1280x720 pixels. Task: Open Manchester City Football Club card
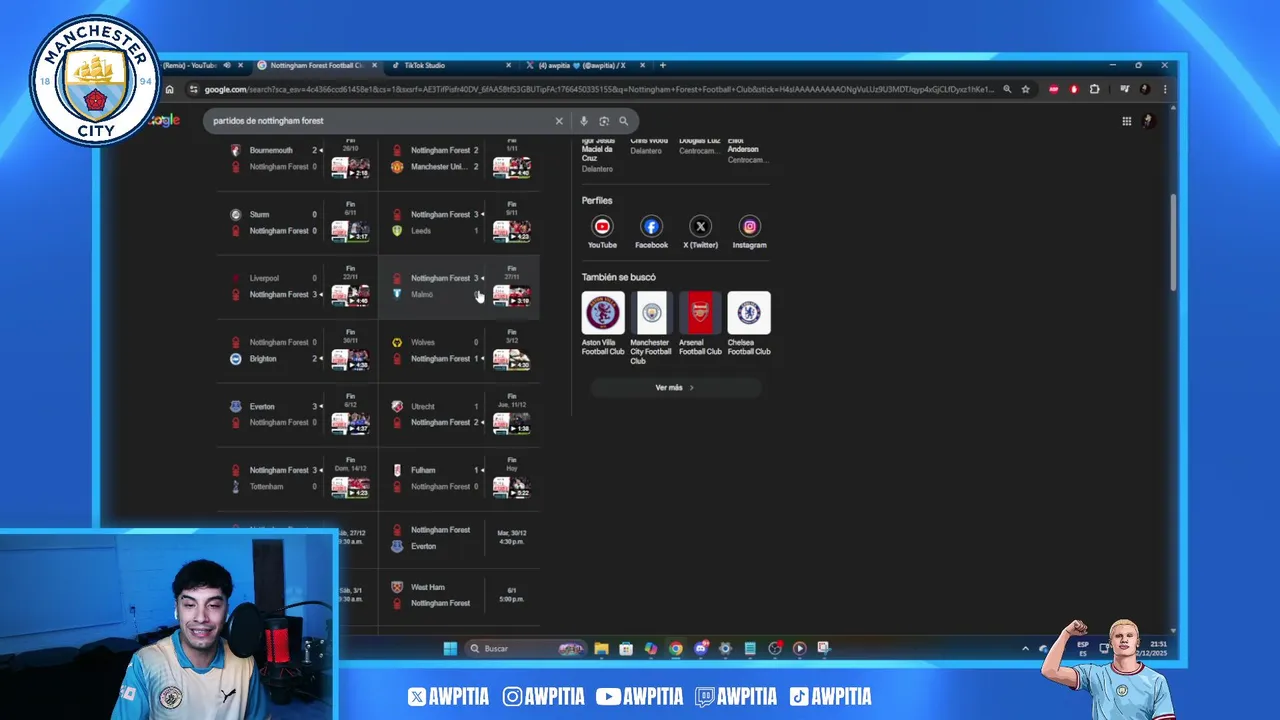651,328
